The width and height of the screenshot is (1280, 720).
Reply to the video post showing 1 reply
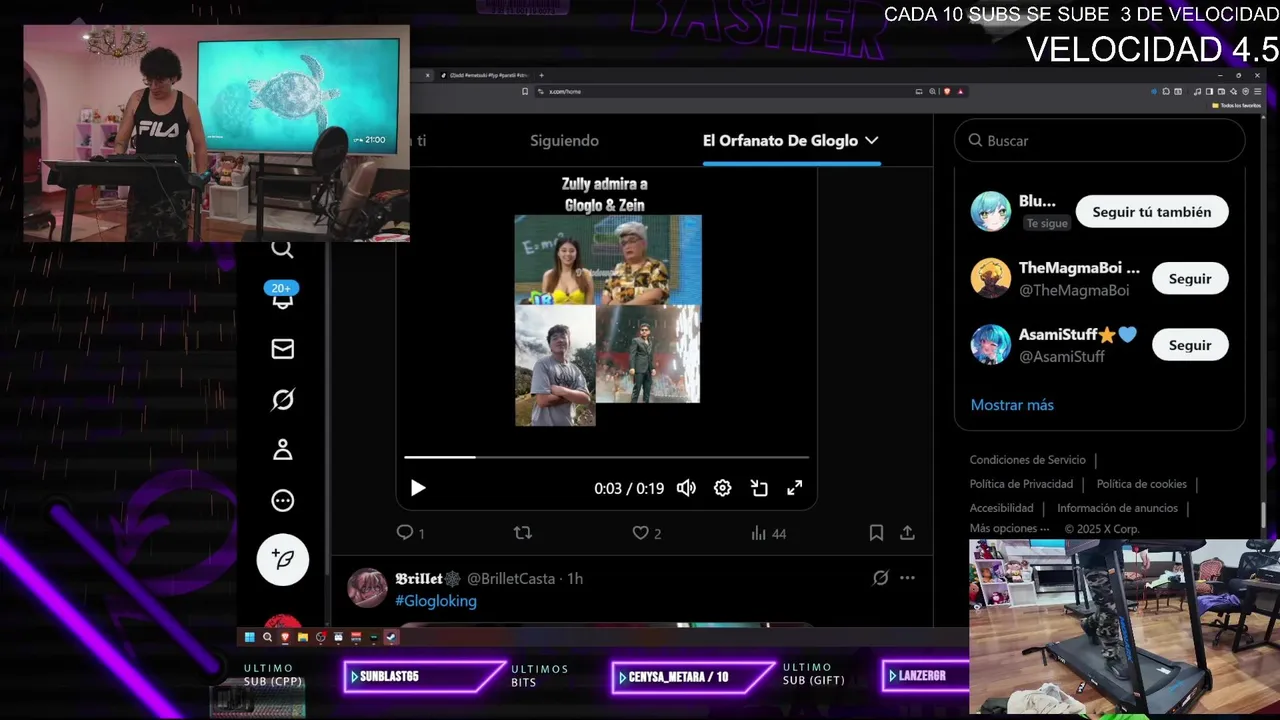(x=410, y=533)
